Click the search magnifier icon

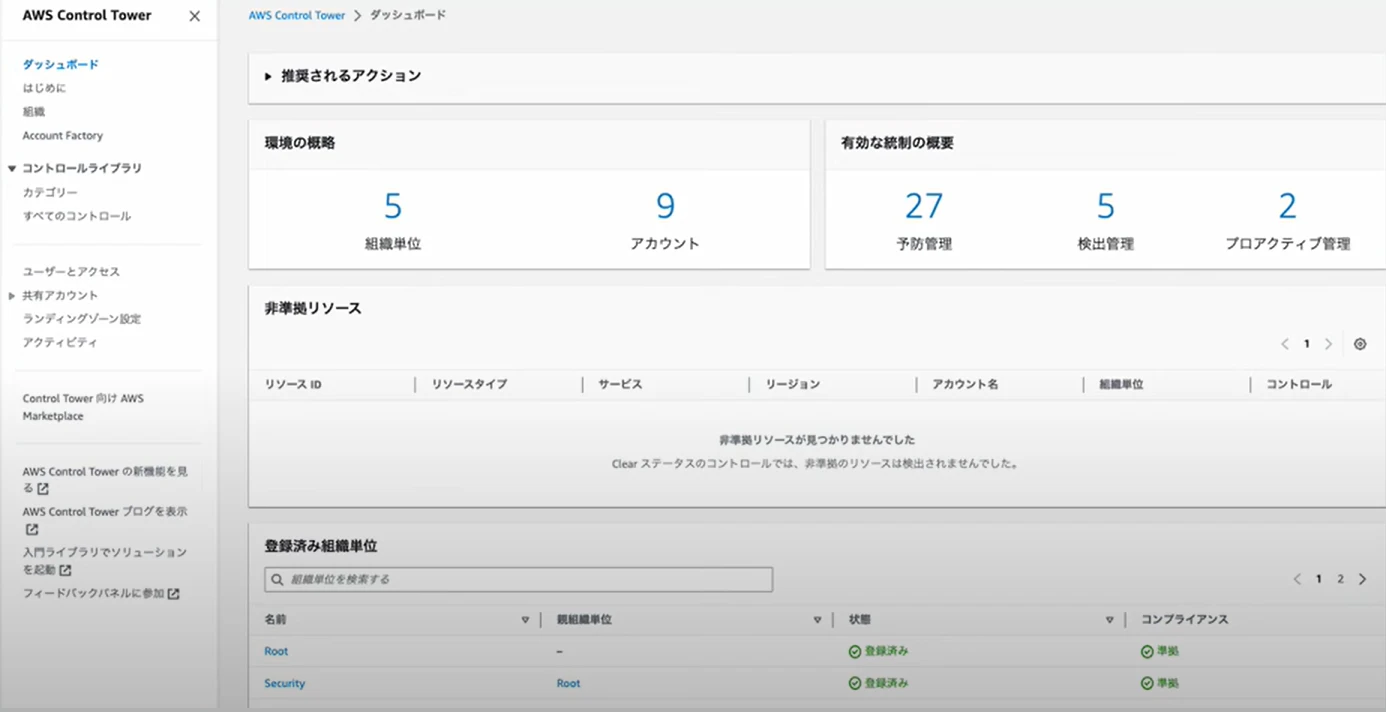[x=278, y=579]
